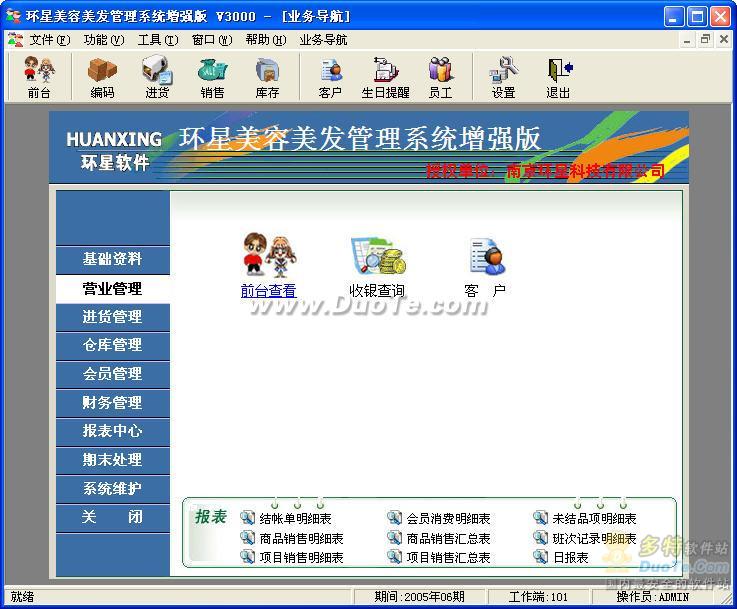Click the icon beside 会员消费明细表

point(394,518)
